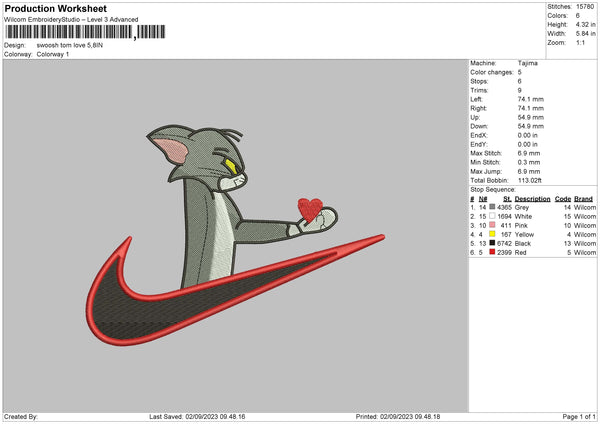Viewport: 600px width, 424px height.
Task: Click the 'Brand' column header
Action: [583, 199]
